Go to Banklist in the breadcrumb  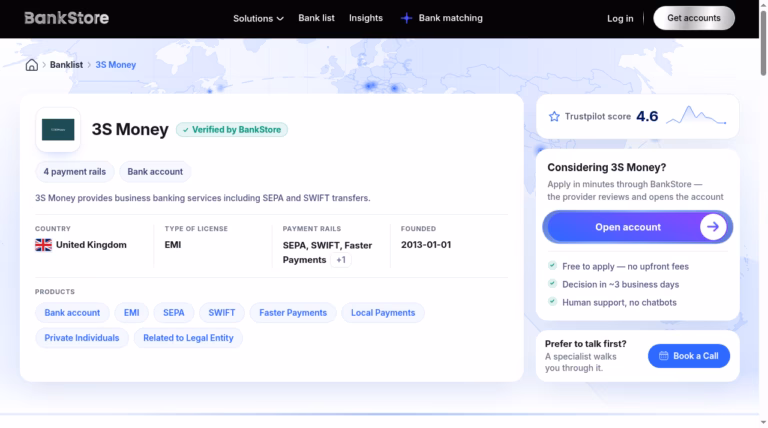tap(66, 65)
